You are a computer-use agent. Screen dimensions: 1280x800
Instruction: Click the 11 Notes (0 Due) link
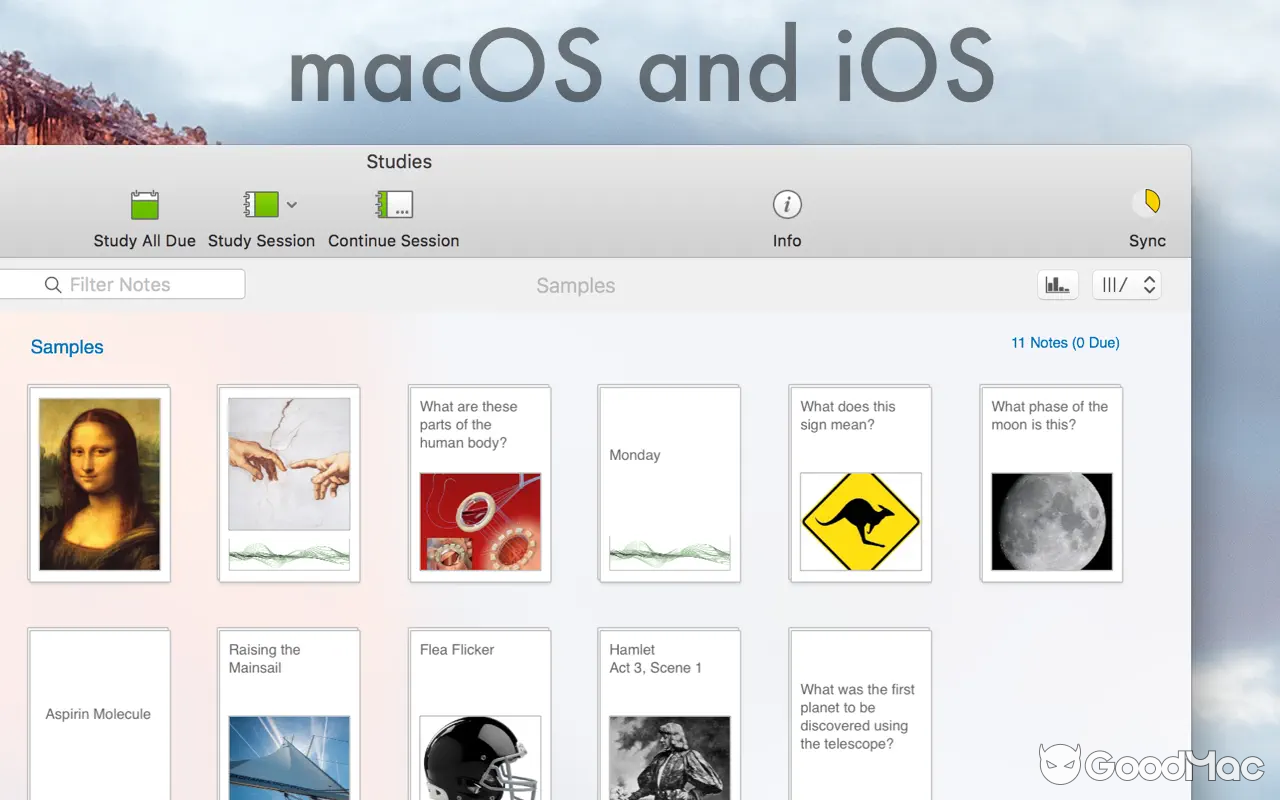[1065, 342]
